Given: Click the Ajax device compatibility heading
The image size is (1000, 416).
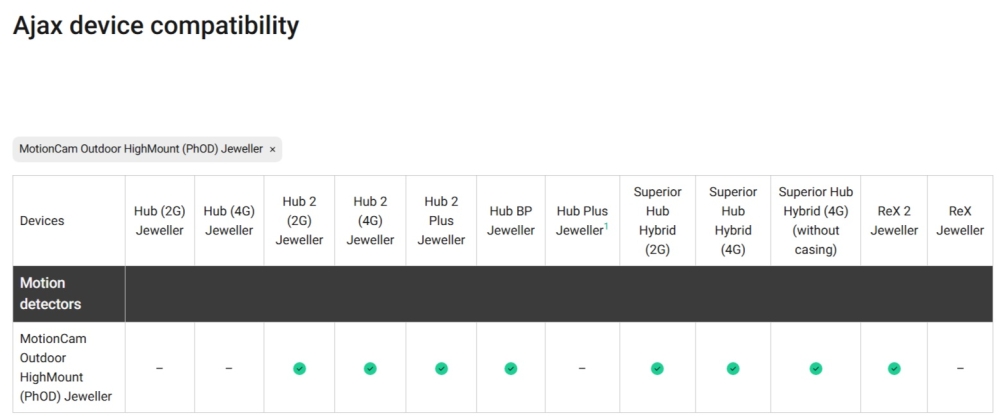Looking at the screenshot, I should coord(156,26).
